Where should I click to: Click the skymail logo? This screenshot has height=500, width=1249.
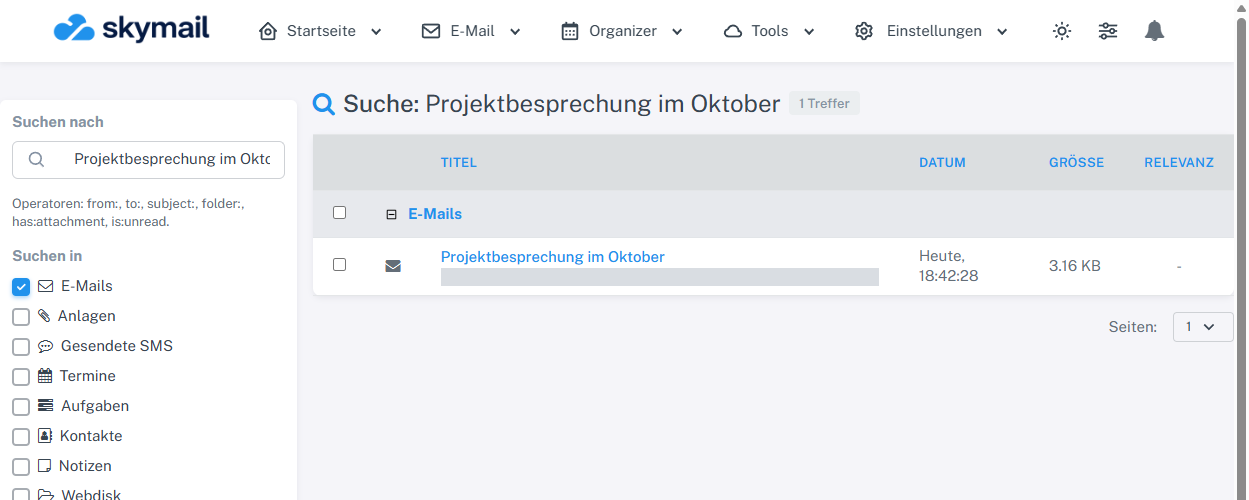point(131,29)
